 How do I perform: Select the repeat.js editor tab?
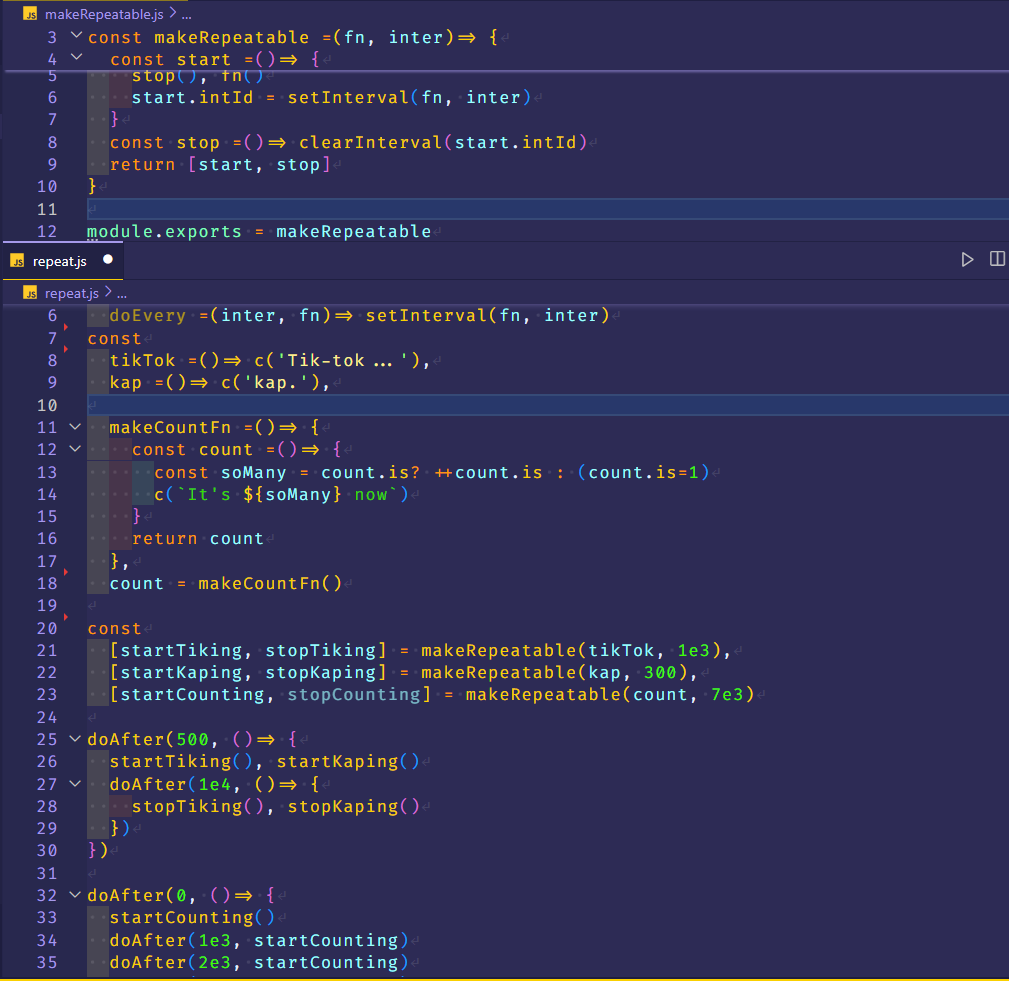coord(62,261)
